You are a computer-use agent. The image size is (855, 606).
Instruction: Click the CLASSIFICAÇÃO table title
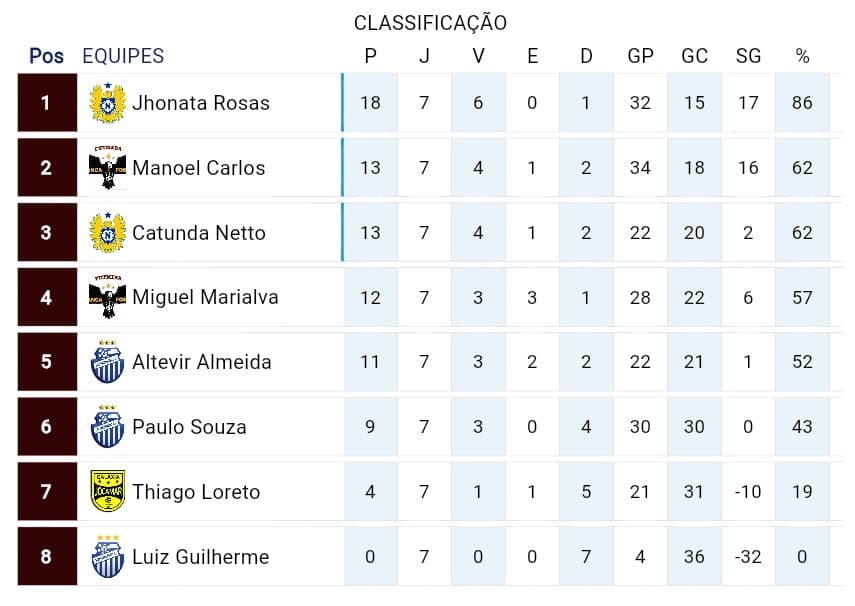point(430,23)
